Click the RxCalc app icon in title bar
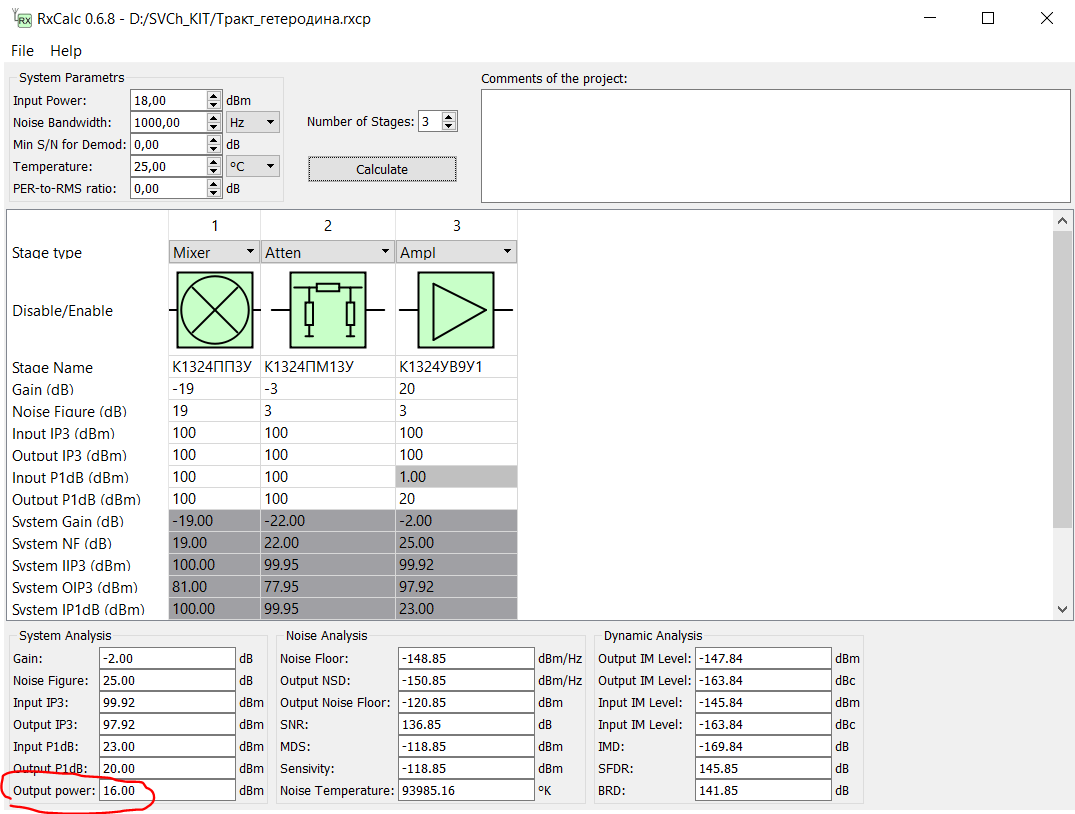 tap(23, 19)
